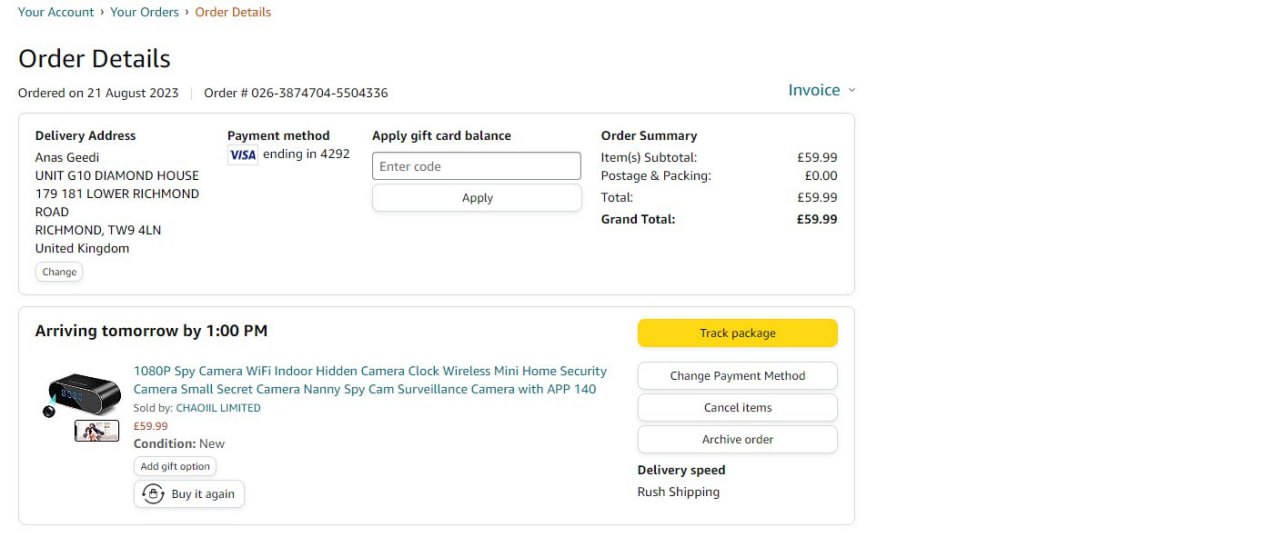
Task: Click the Order Details breadcrumb item
Action: click(233, 12)
